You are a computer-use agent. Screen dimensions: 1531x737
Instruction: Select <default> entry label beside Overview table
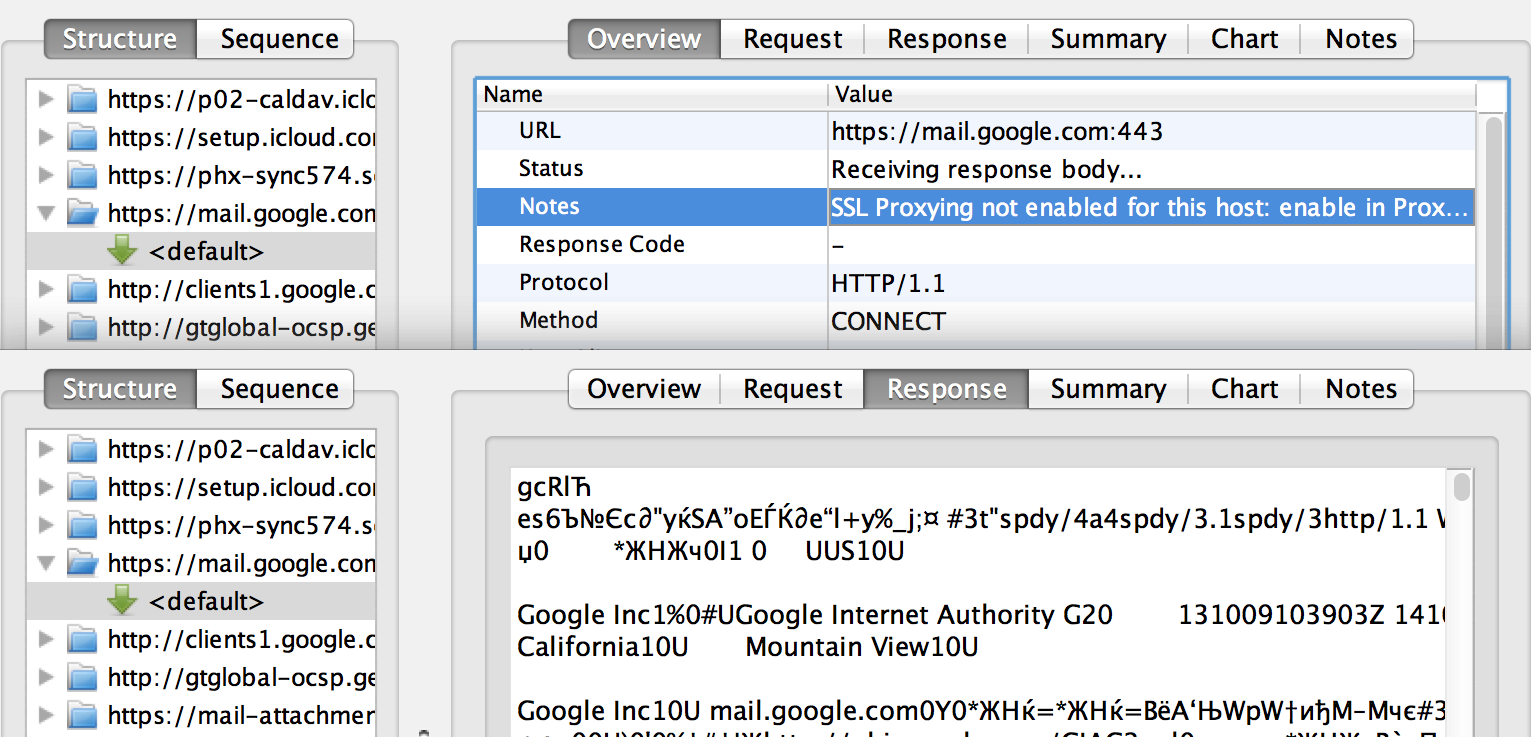pos(207,251)
